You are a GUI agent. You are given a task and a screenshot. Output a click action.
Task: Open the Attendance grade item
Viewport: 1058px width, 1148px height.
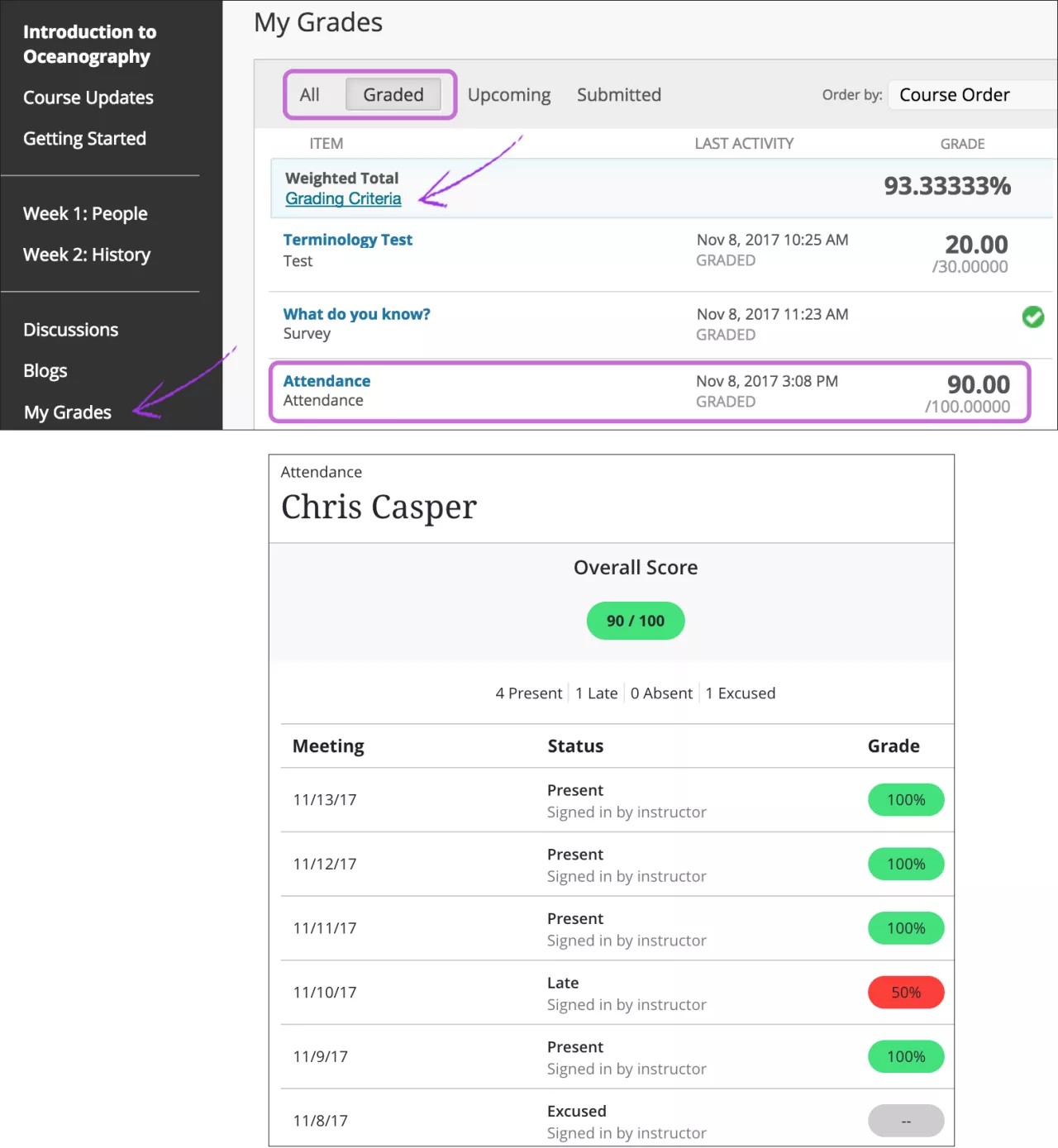[x=326, y=381]
